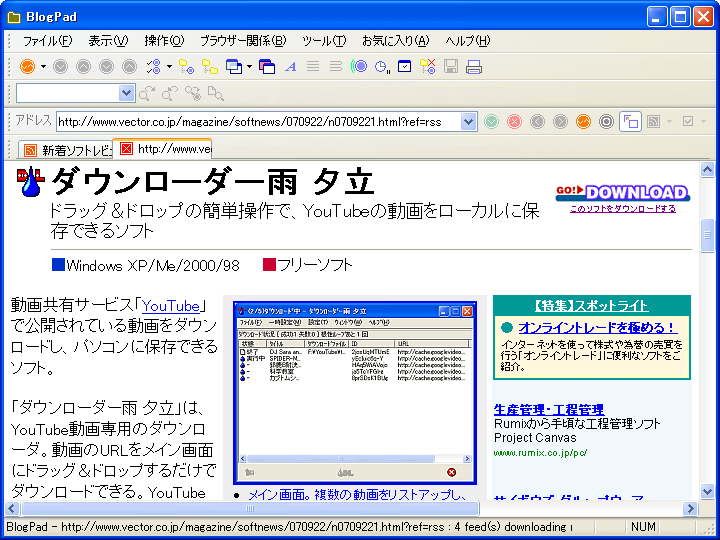Open the ブラウザー関係(B) menu
Viewport: 720px width, 540px height.
(x=243, y=41)
